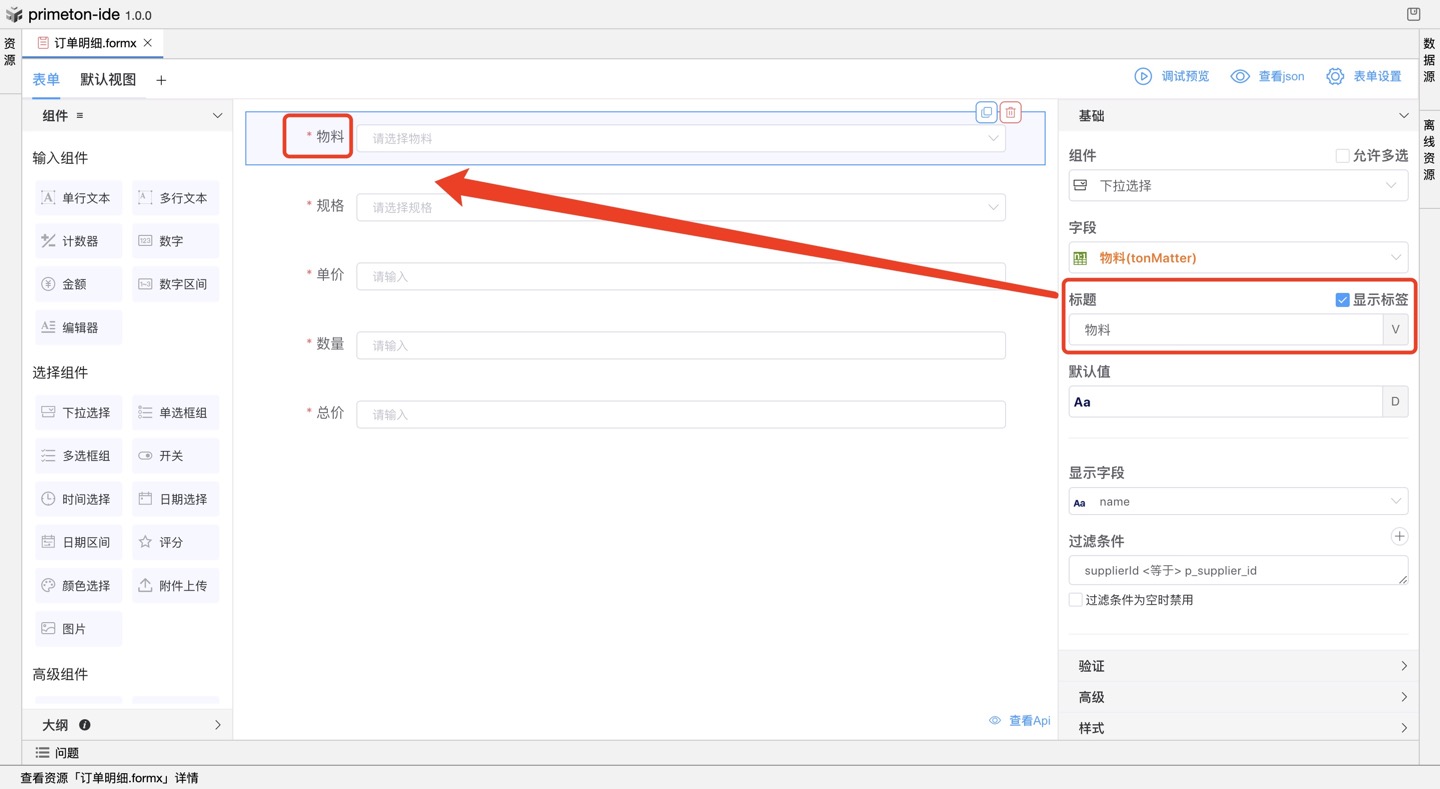Enable the 允许多选 checkbox
The height and width of the screenshot is (789, 1440).
[1342, 156]
